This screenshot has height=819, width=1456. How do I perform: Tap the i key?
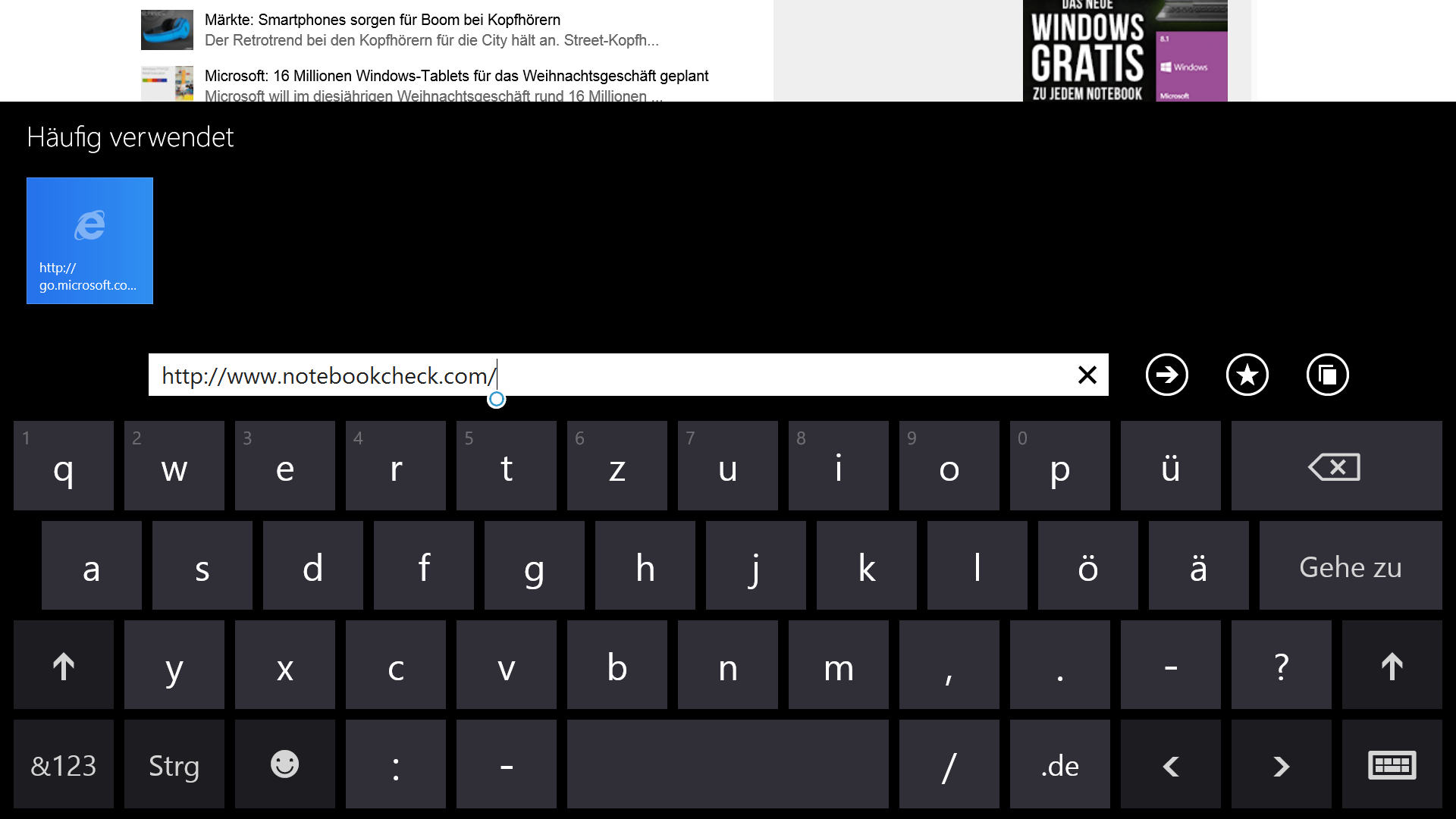(839, 466)
